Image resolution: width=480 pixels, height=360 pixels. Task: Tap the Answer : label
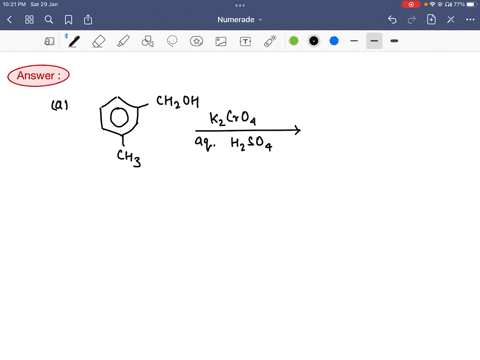point(39,76)
